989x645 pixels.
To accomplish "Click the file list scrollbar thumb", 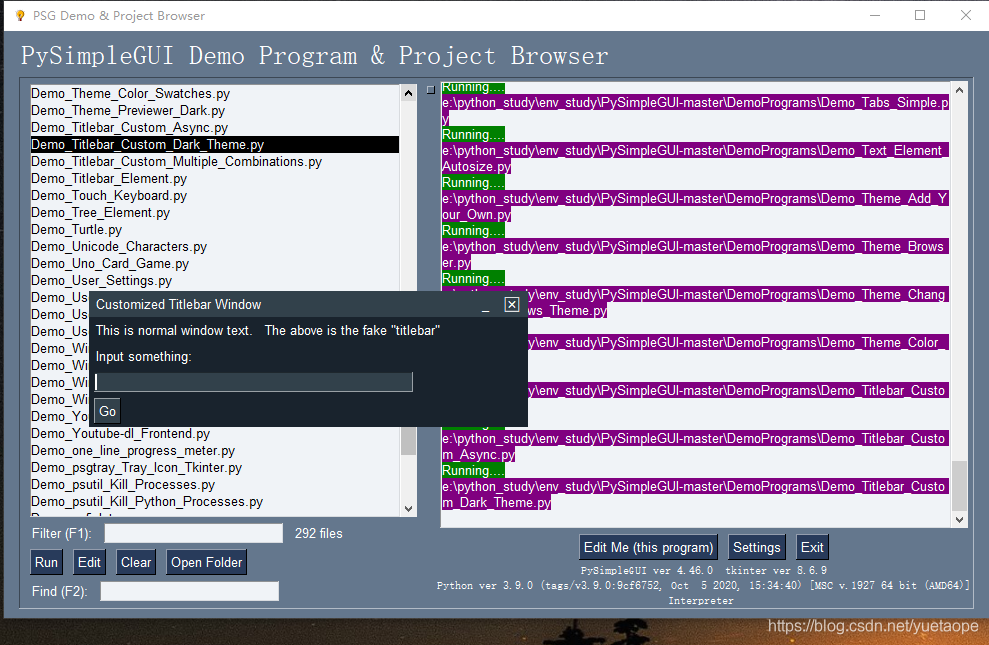I will pos(408,441).
